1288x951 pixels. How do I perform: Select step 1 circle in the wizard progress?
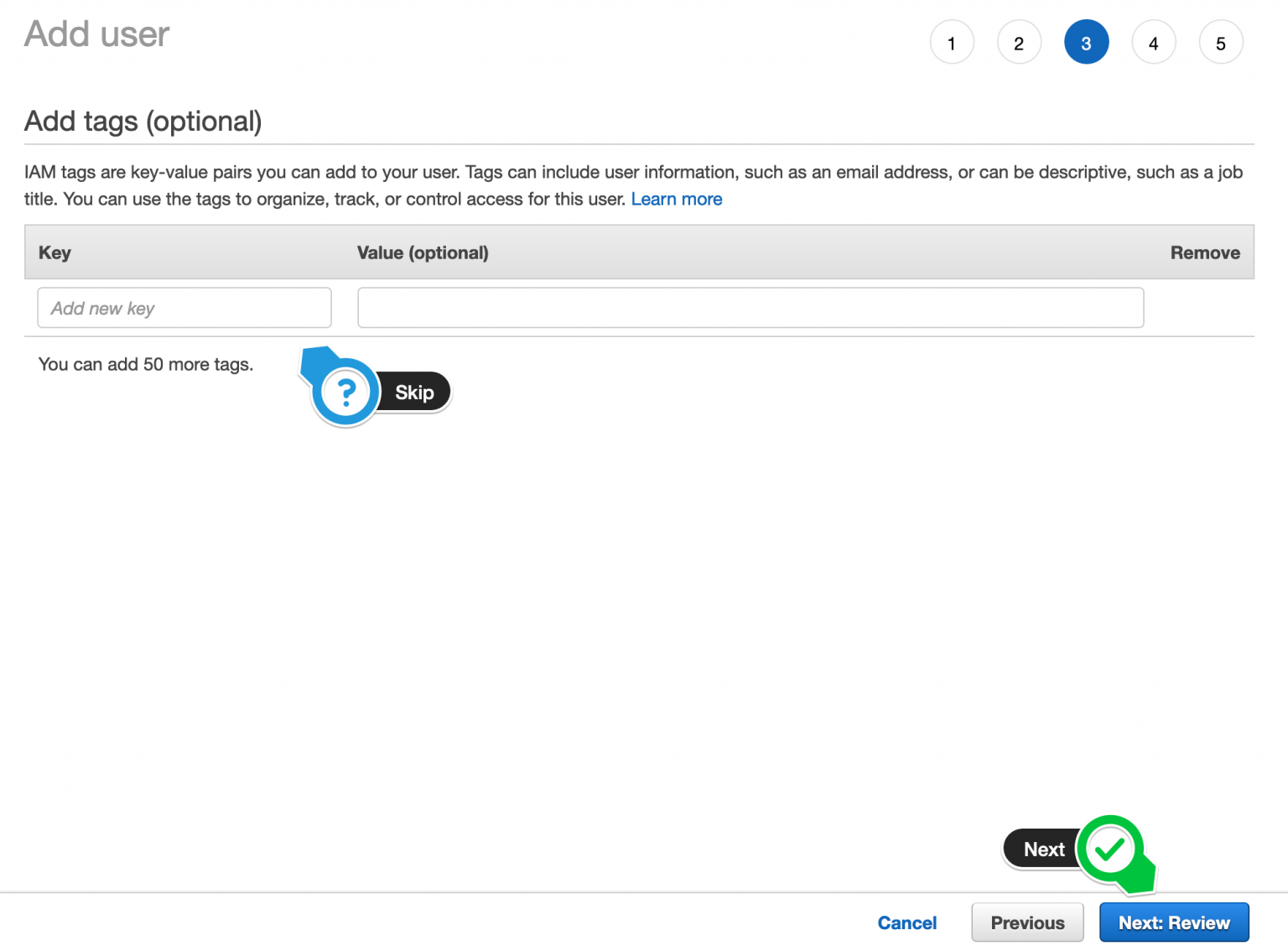click(x=952, y=42)
